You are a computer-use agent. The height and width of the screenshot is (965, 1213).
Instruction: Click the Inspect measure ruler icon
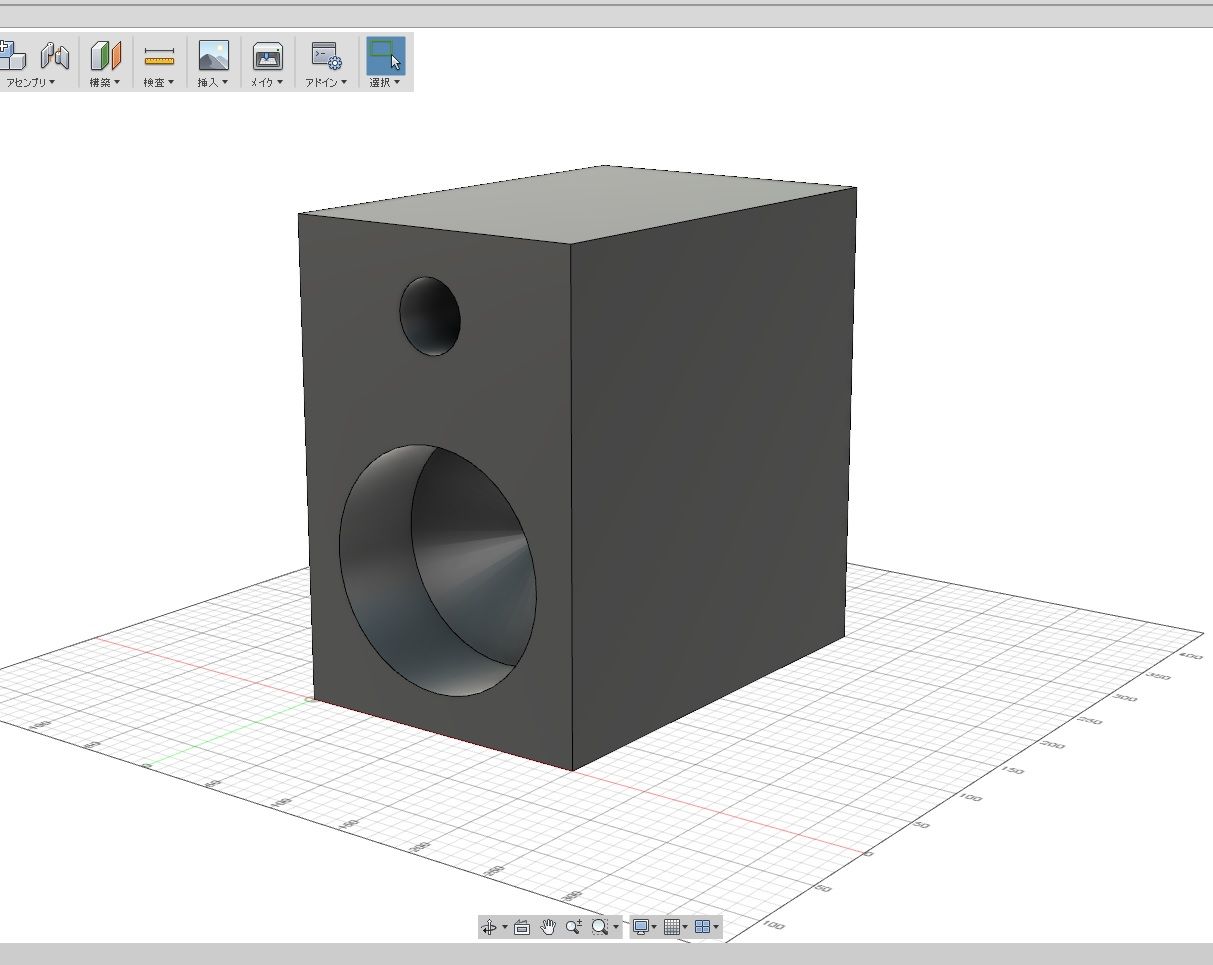click(159, 55)
